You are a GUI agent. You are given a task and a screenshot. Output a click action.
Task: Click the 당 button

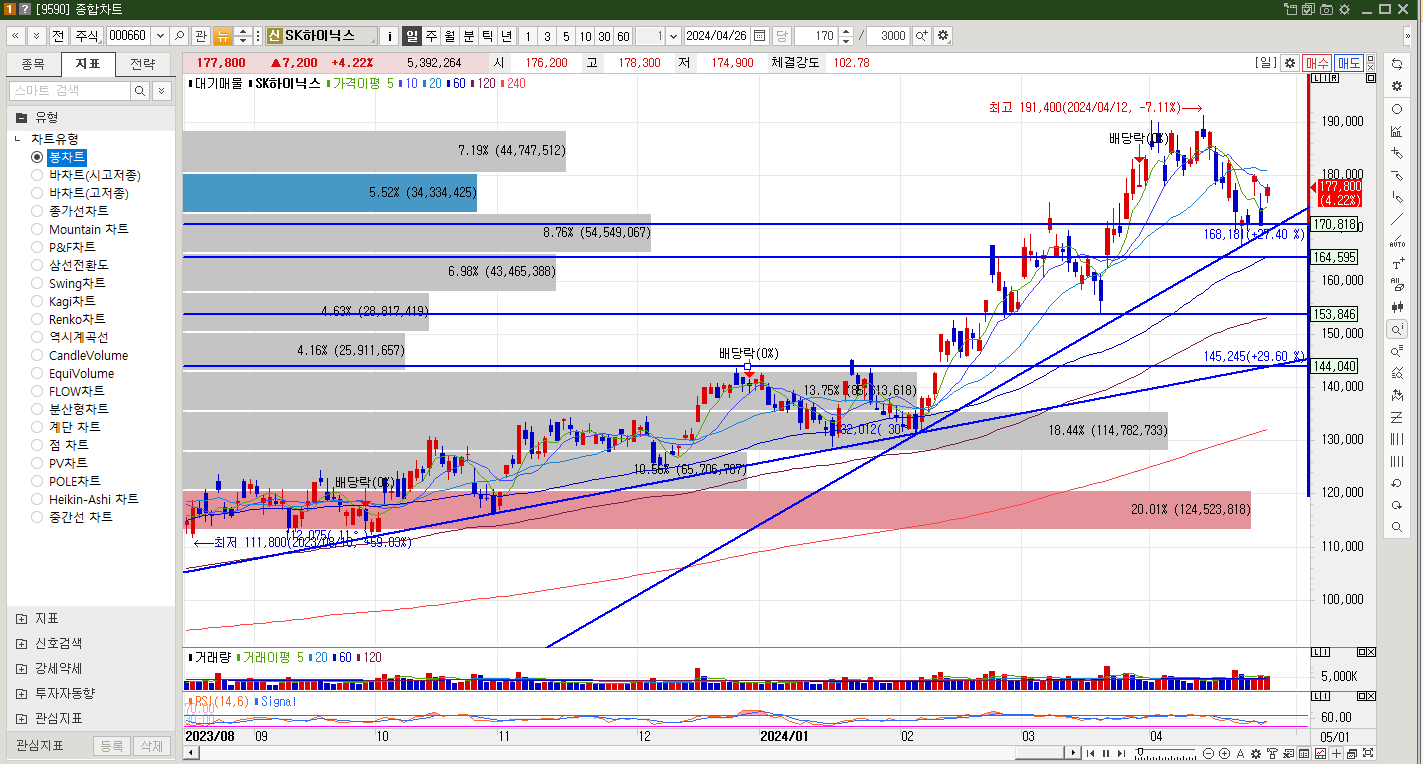coord(782,36)
